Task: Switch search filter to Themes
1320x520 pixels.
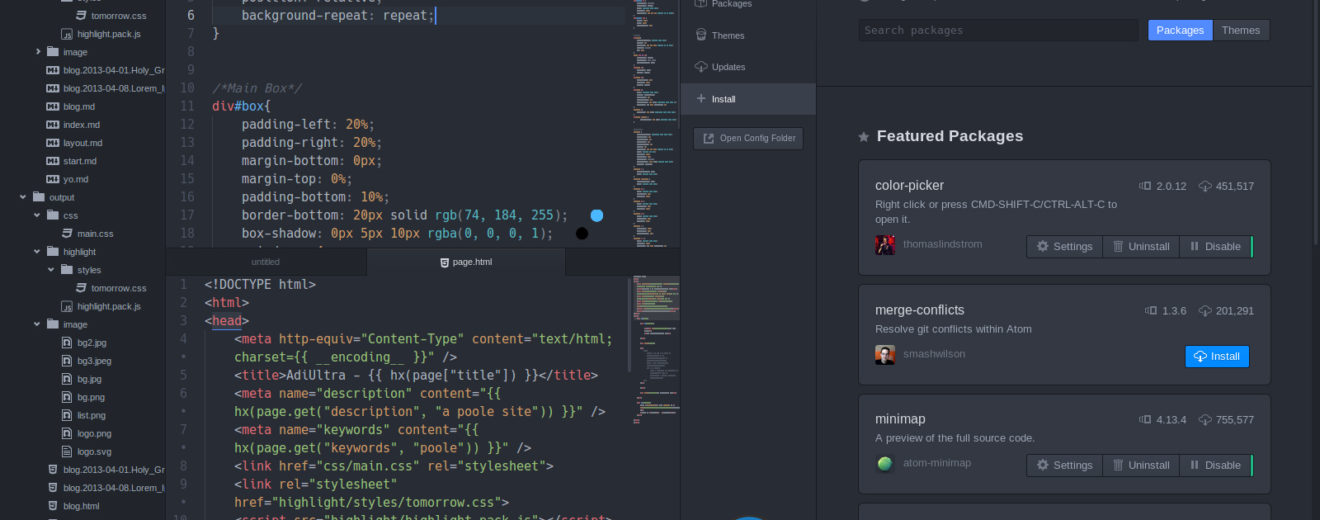Action: coord(1241,30)
